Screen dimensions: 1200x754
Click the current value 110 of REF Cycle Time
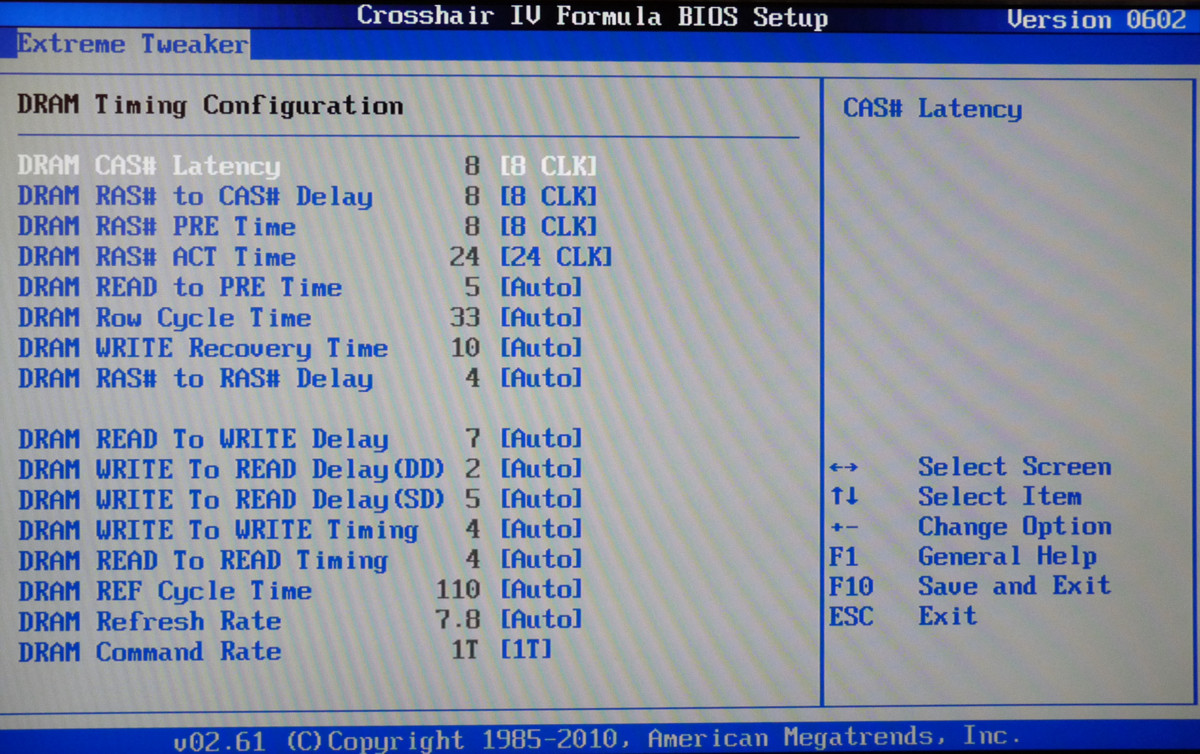(x=458, y=590)
